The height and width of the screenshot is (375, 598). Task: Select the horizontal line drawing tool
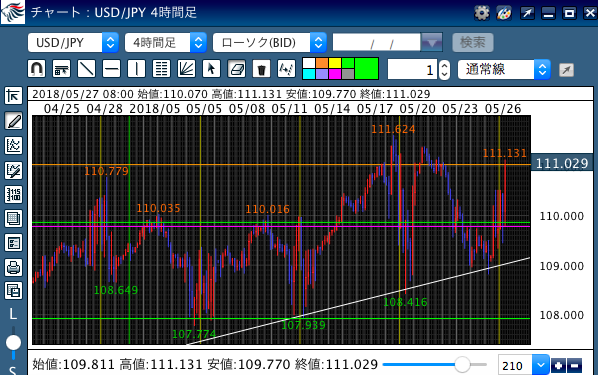tap(111, 69)
